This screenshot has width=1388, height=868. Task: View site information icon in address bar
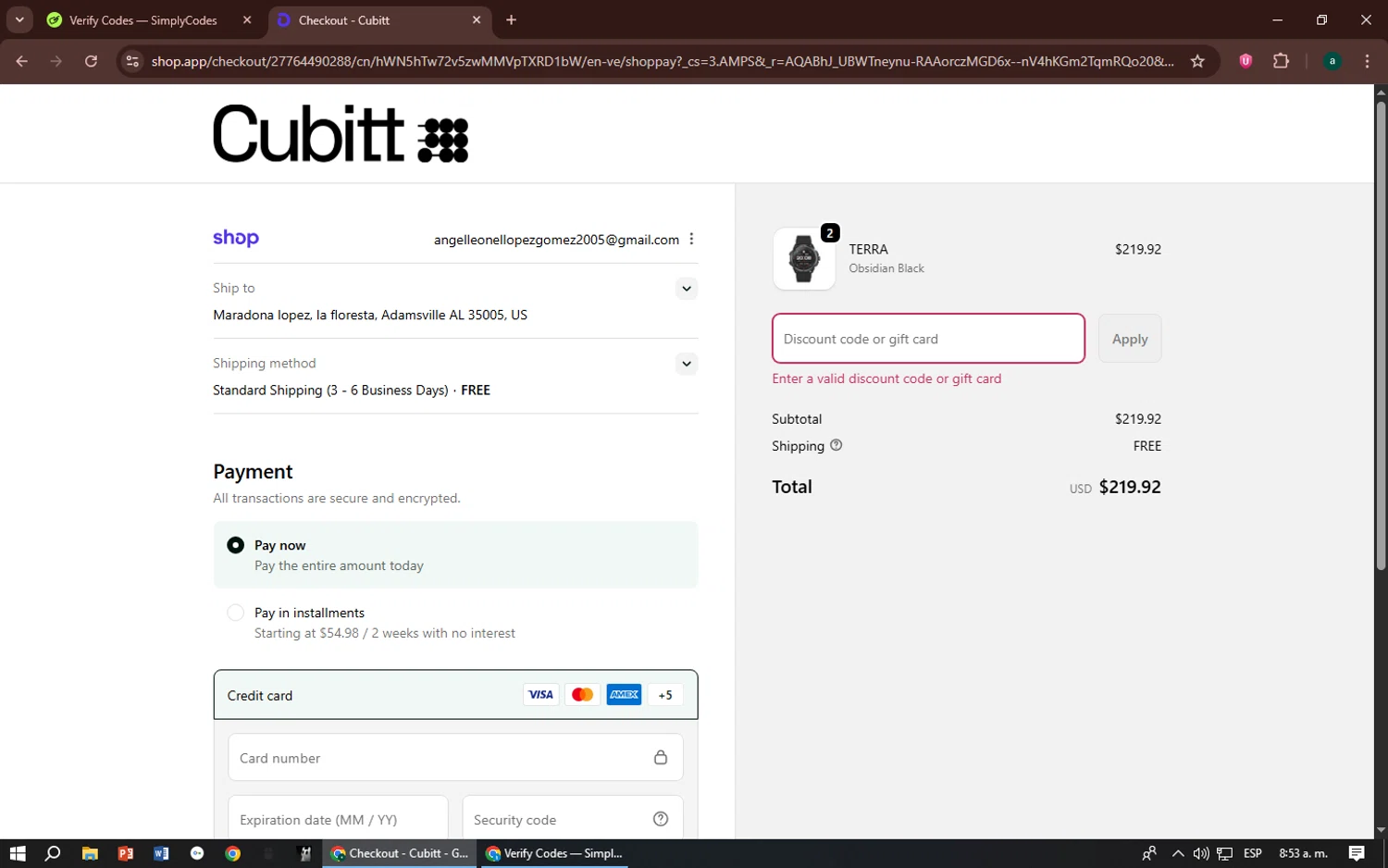click(x=132, y=61)
